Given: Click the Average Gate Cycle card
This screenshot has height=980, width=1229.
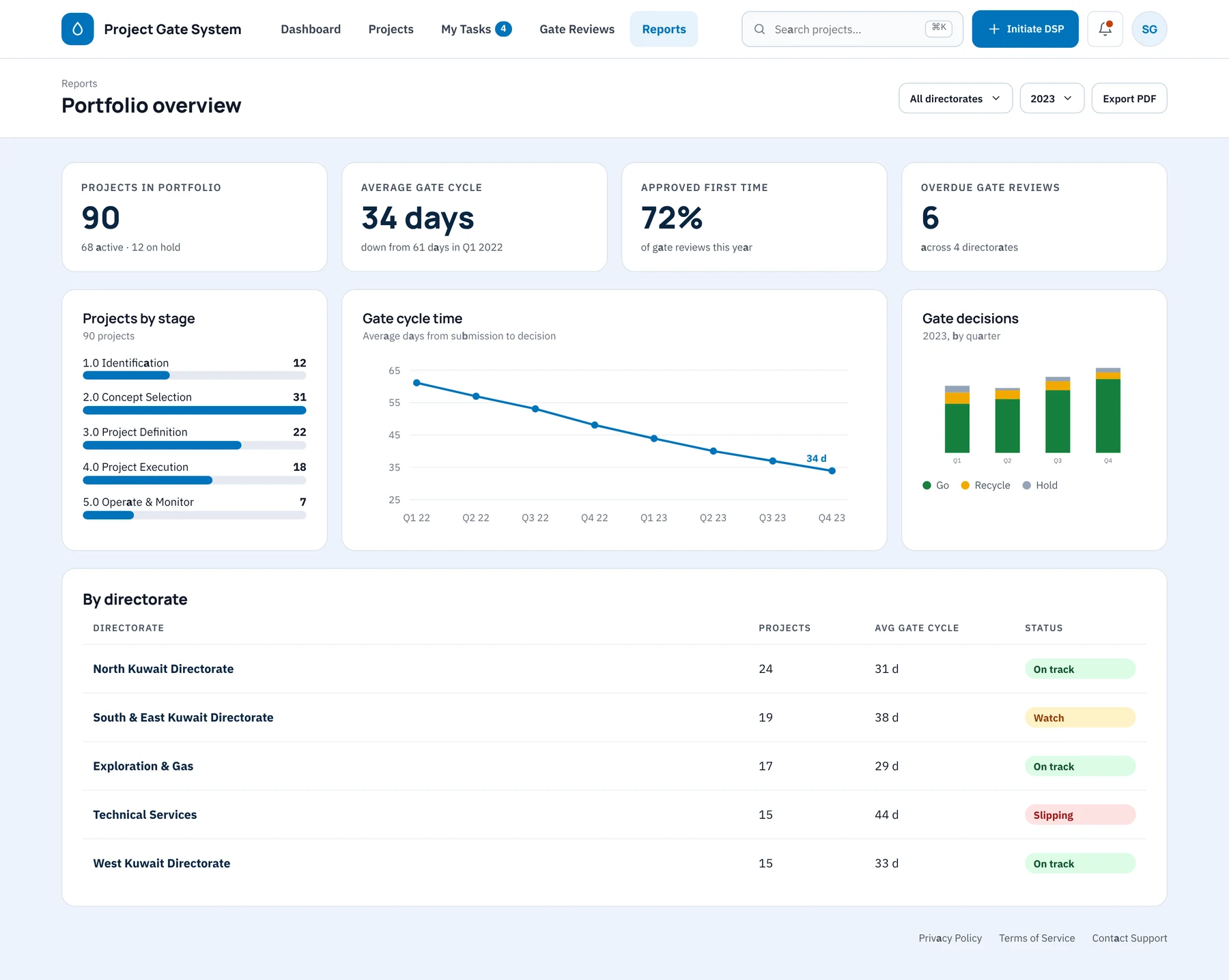Looking at the screenshot, I should coord(474,217).
